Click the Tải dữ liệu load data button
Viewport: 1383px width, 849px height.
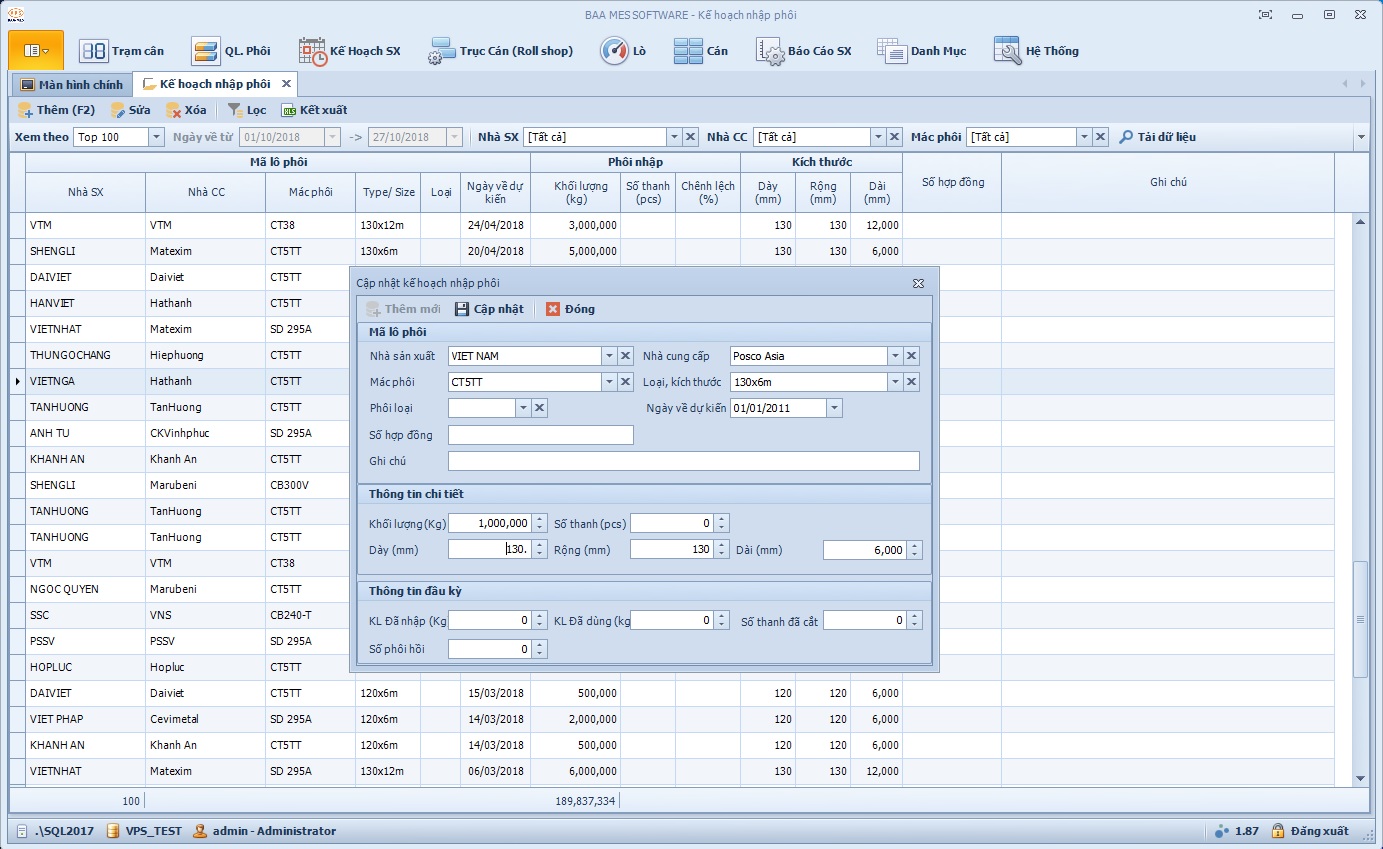click(1157, 137)
